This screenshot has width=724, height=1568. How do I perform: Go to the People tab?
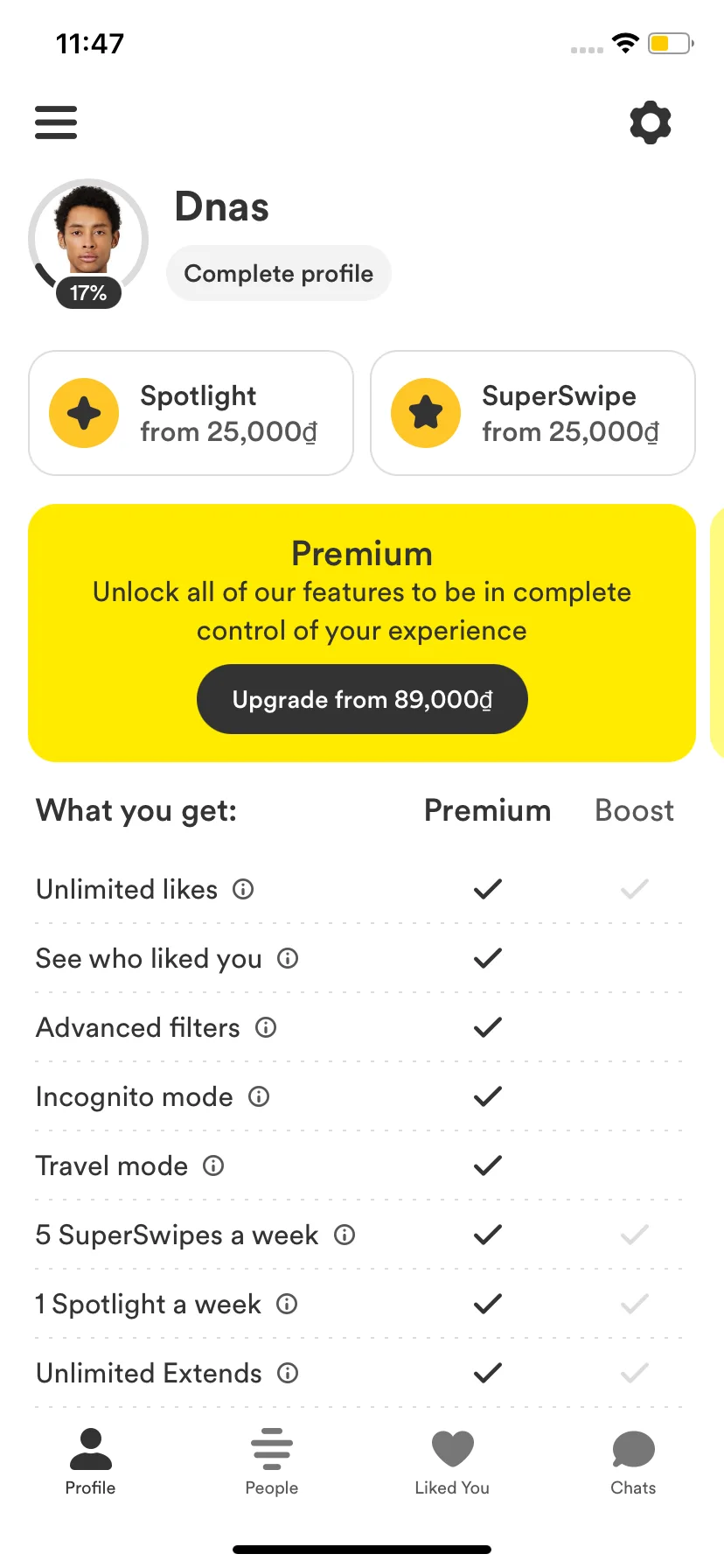pos(272,1462)
